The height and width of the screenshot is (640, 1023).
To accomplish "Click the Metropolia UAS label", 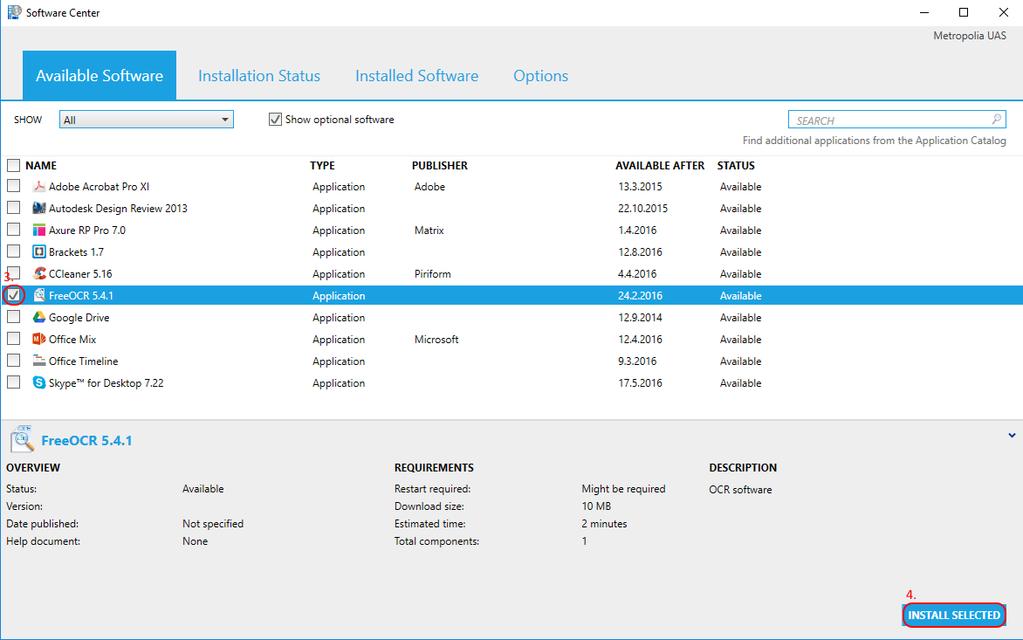I will point(970,35).
